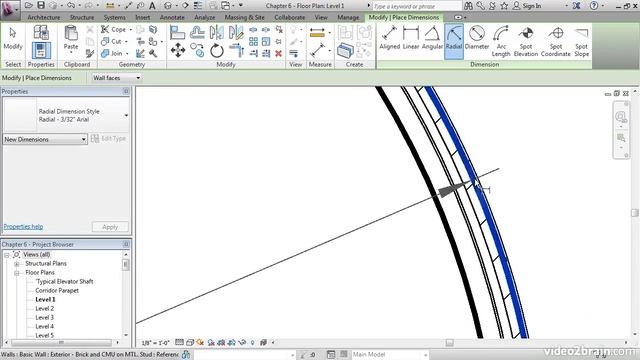Click the Move tool icon
Image resolution: width=640 pixels, height=360 pixels.
point(178,51)
